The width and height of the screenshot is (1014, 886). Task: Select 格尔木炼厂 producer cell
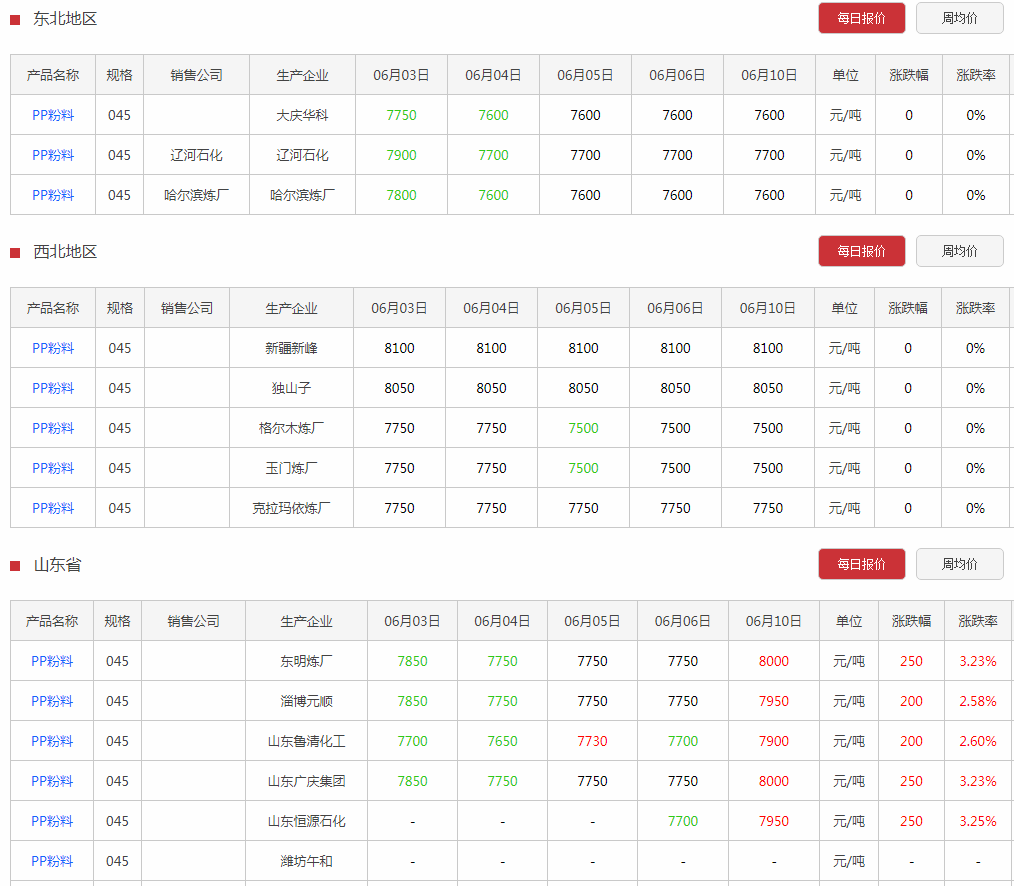291,428
